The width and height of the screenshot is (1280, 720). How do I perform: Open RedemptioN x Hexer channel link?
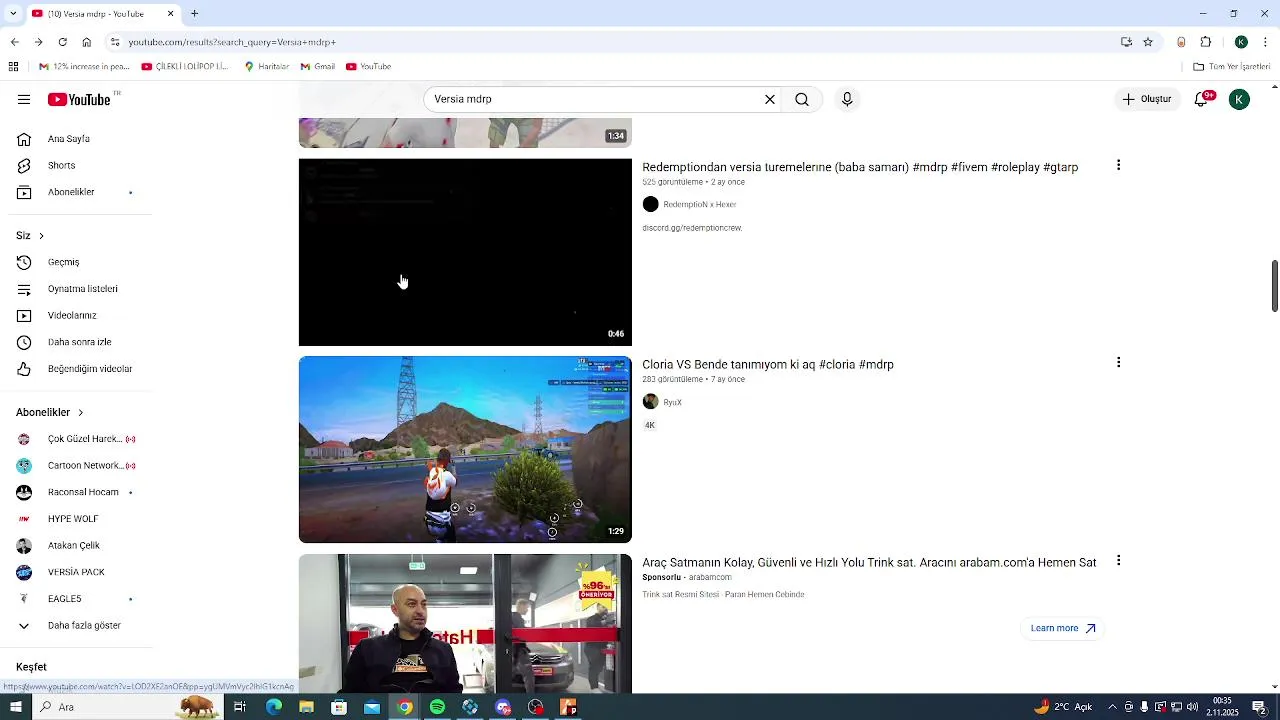[x=699, y=204]
